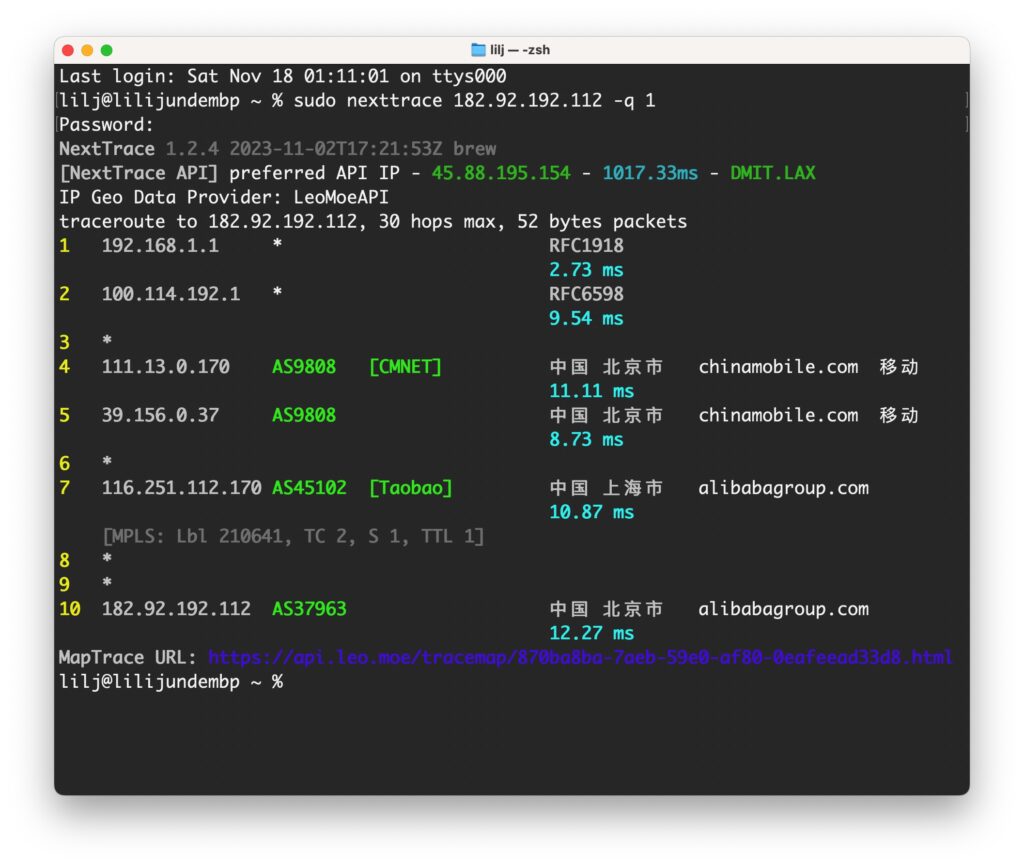Click hop 2 address 100.114.192.1

point(170,293)
